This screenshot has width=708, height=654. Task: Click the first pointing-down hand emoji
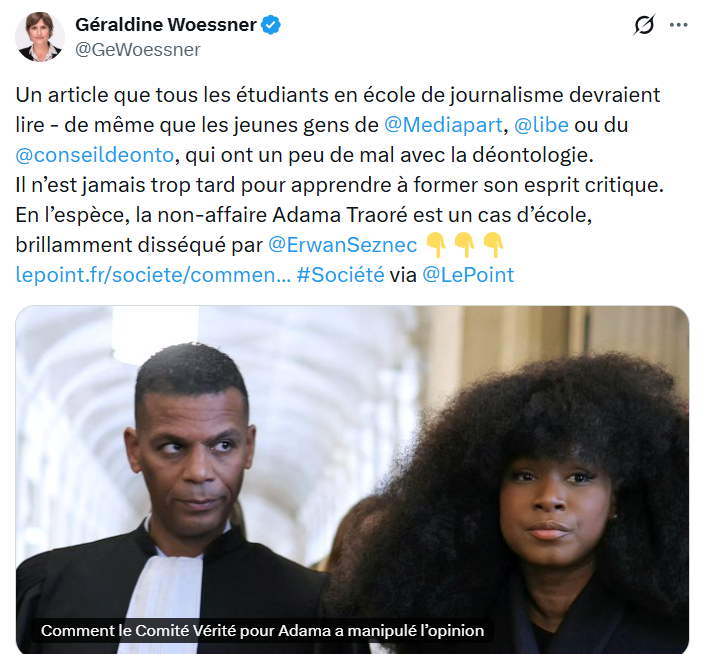click(436, 245)
